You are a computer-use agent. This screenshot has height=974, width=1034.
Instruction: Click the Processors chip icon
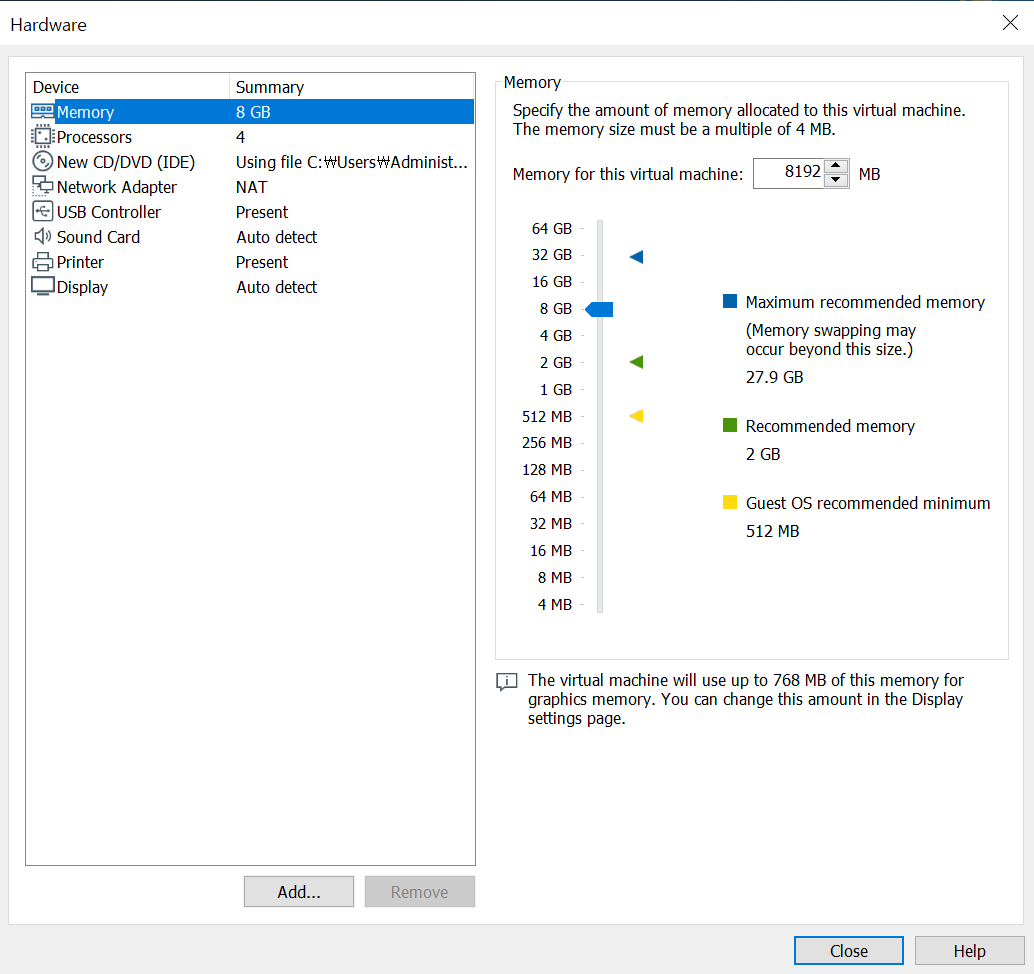[43, 137]
